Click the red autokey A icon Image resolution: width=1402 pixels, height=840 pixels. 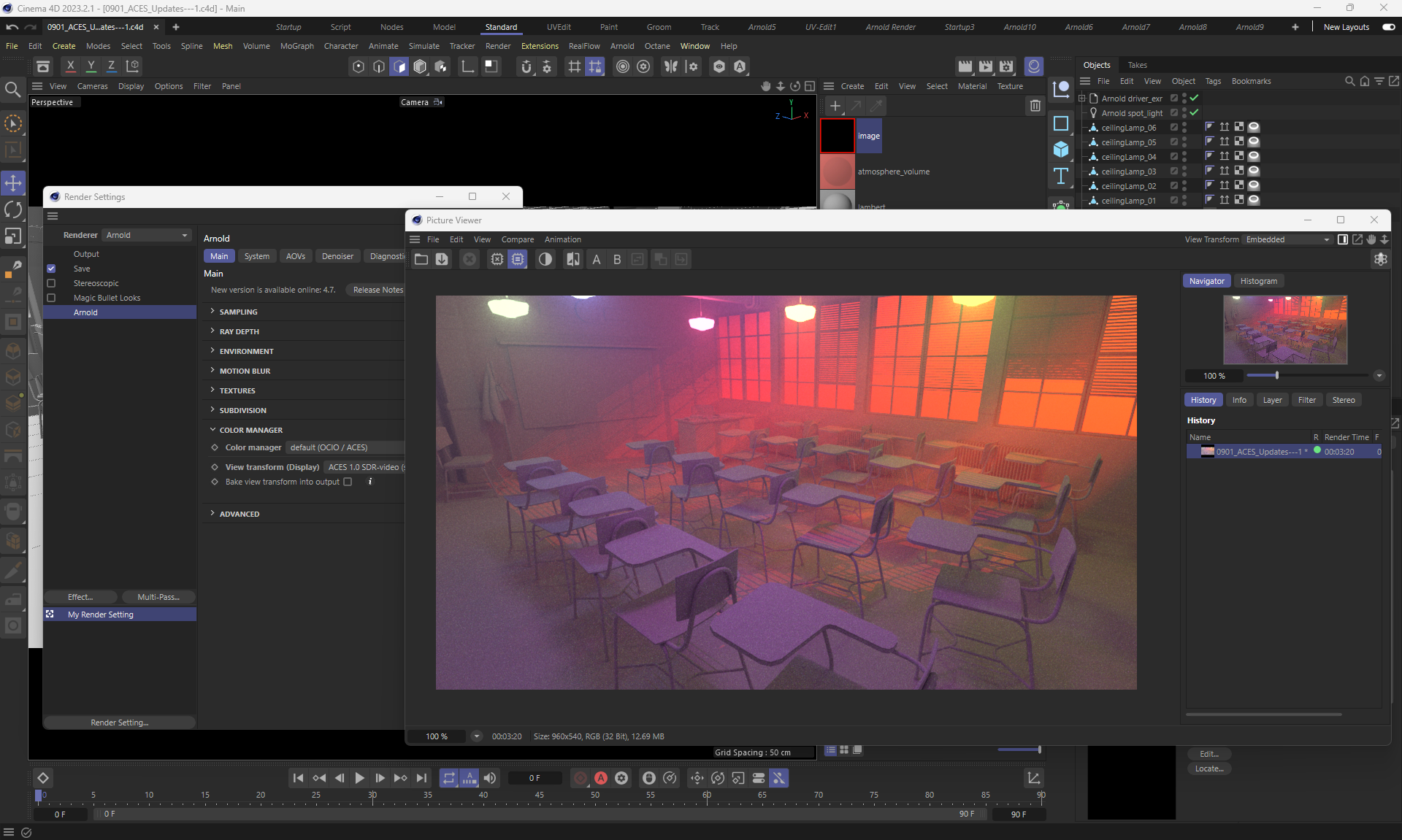click(600, 778)
